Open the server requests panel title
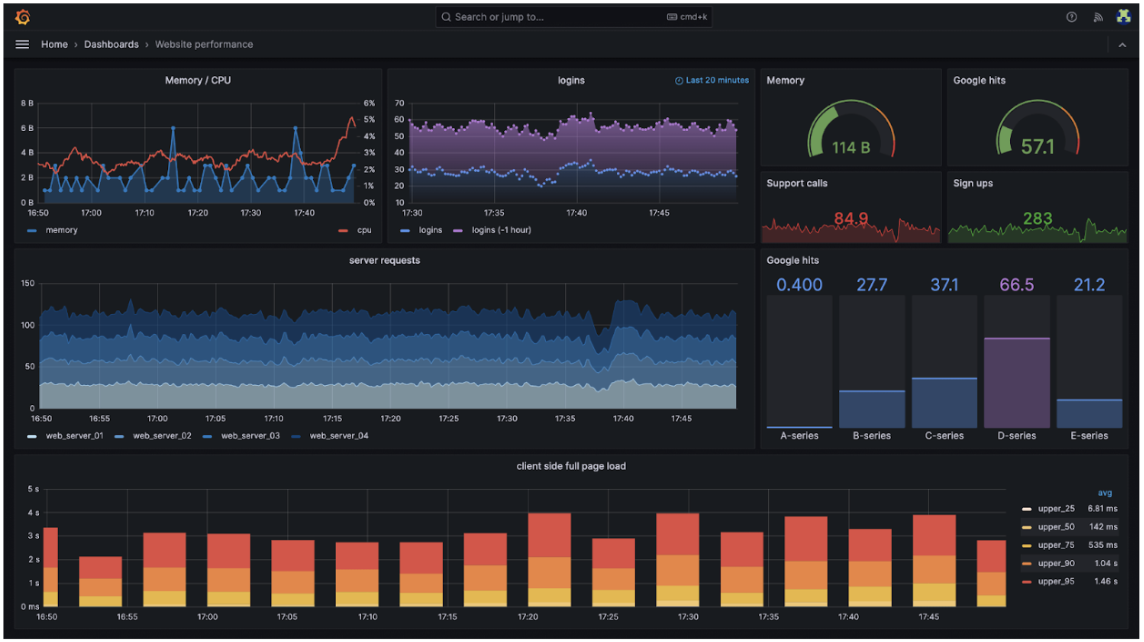The height and width of the screenshot is (642, 1144). pos(384,260)
